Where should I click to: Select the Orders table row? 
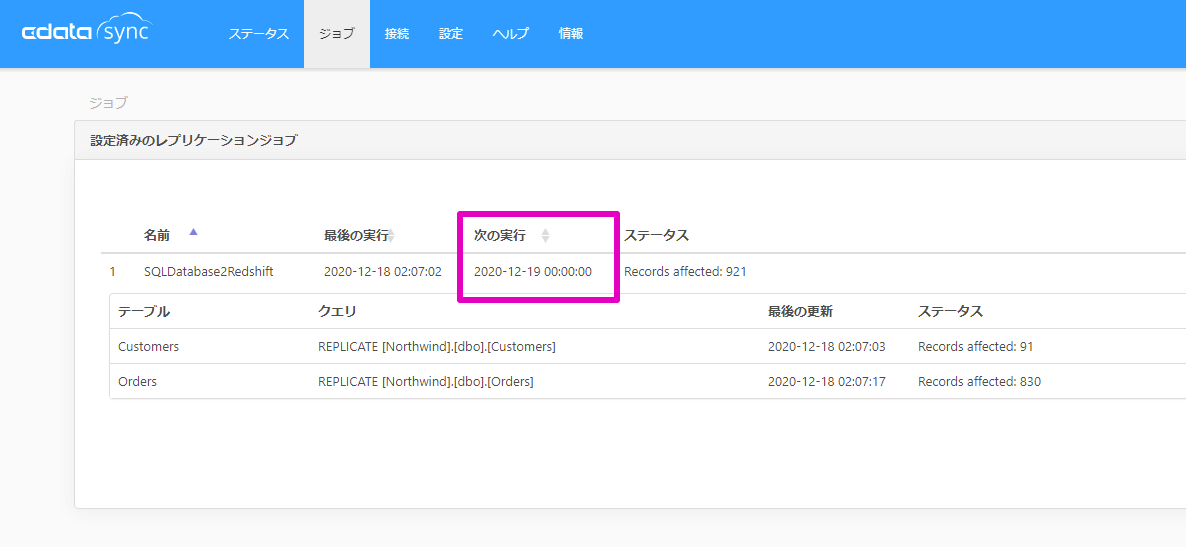point(647,382)
